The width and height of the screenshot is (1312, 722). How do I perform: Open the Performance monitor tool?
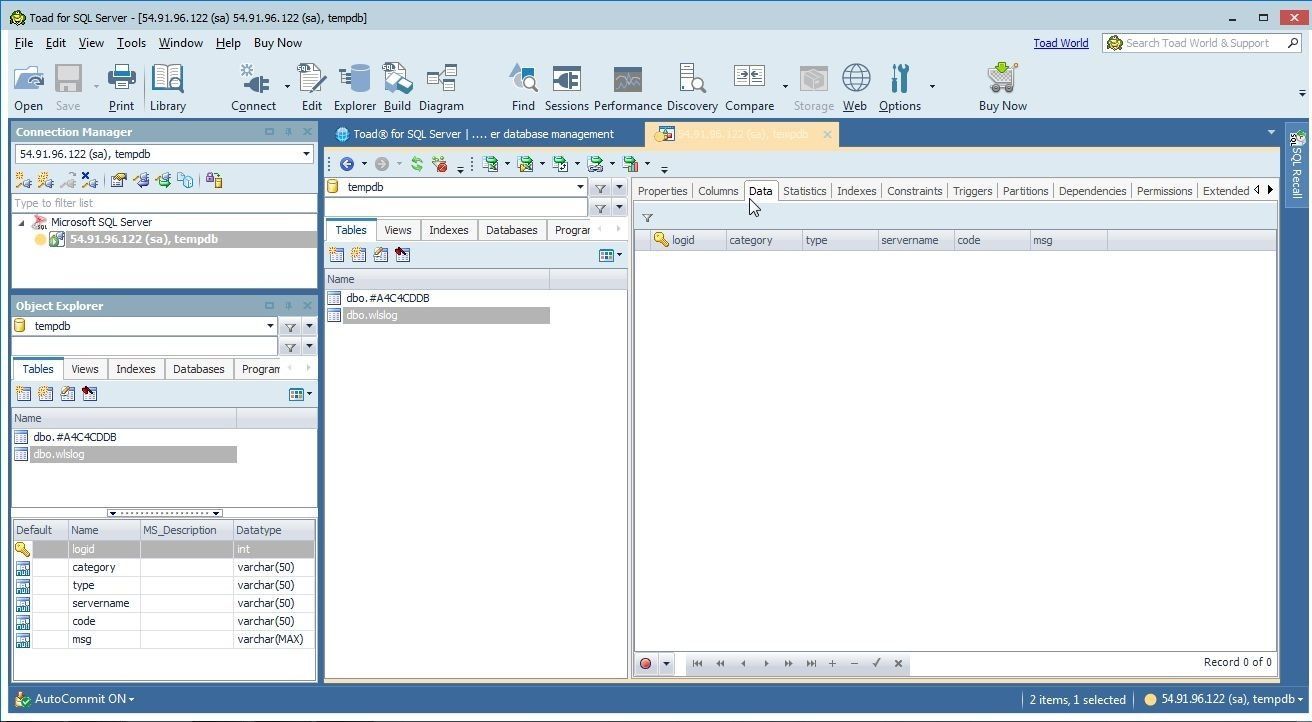coord(628,88)
